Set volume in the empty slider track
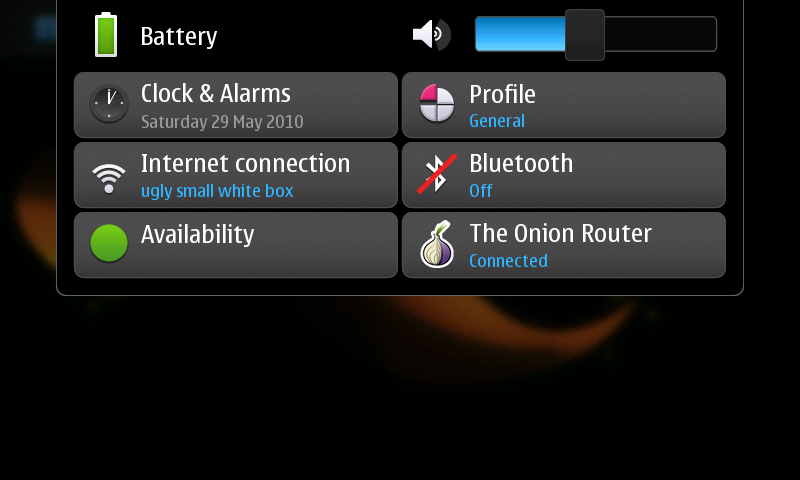The width and height of the screenshot is (800, 480). click(x=661, y=34)
